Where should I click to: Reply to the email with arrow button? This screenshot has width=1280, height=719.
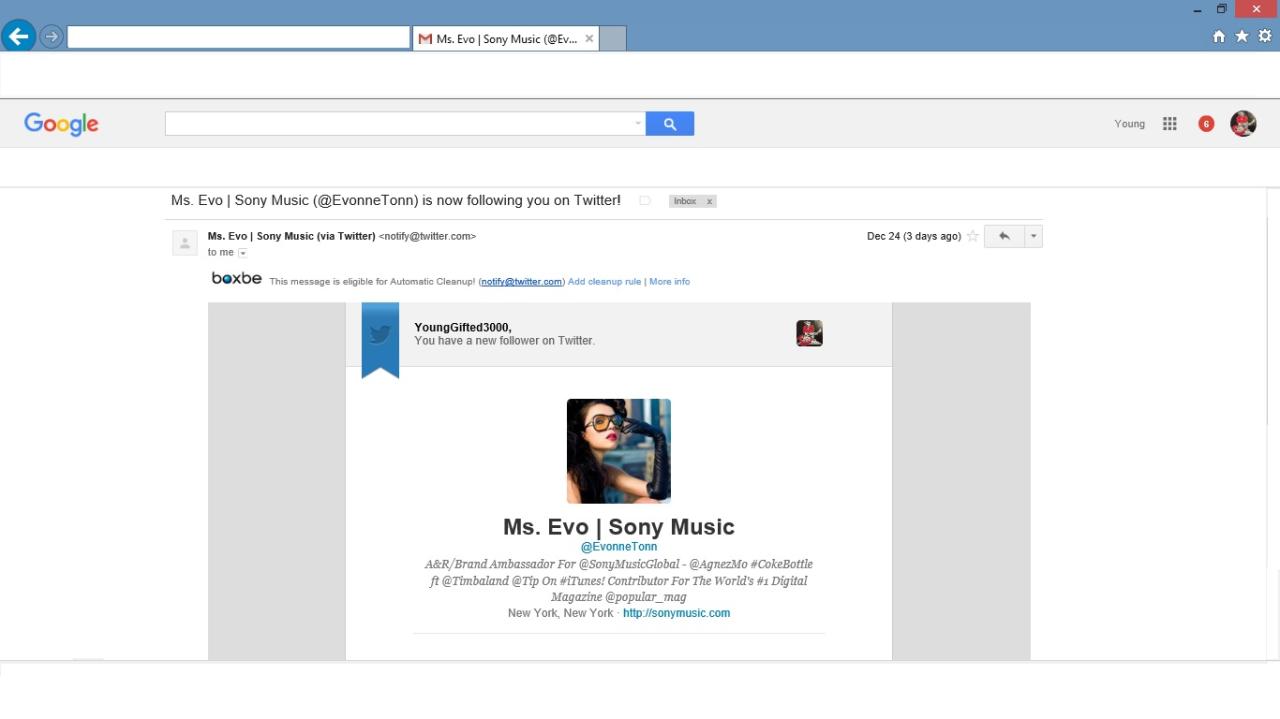point(1004,236)
